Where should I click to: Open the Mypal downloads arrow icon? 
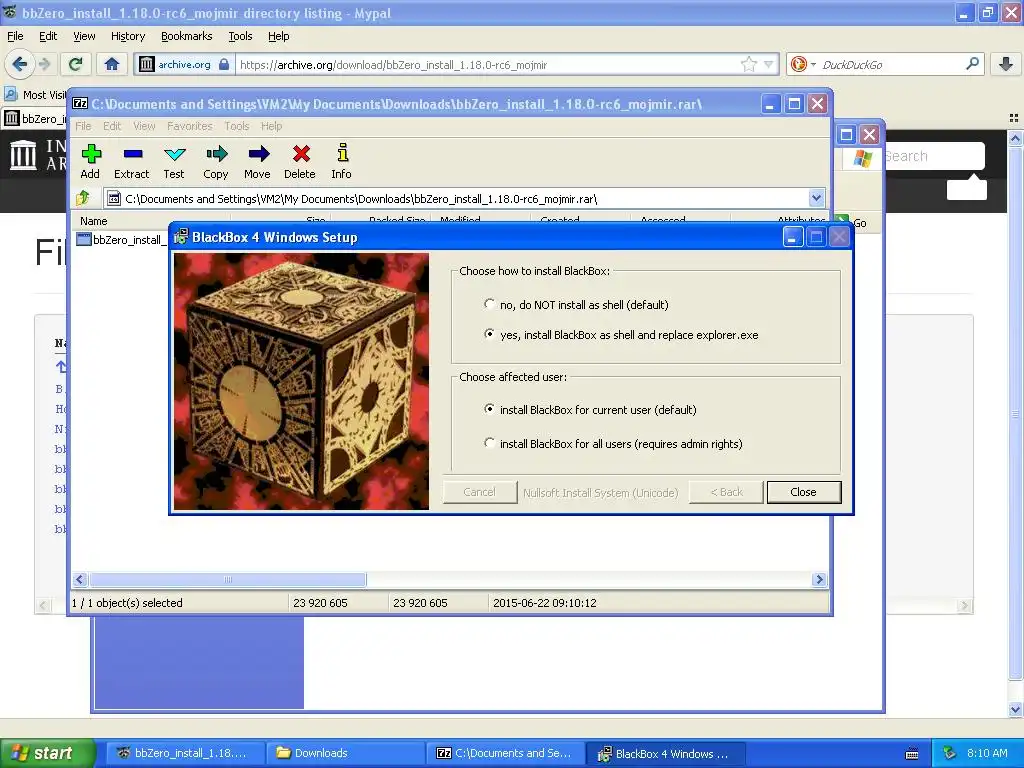(x=1006, y=64)
